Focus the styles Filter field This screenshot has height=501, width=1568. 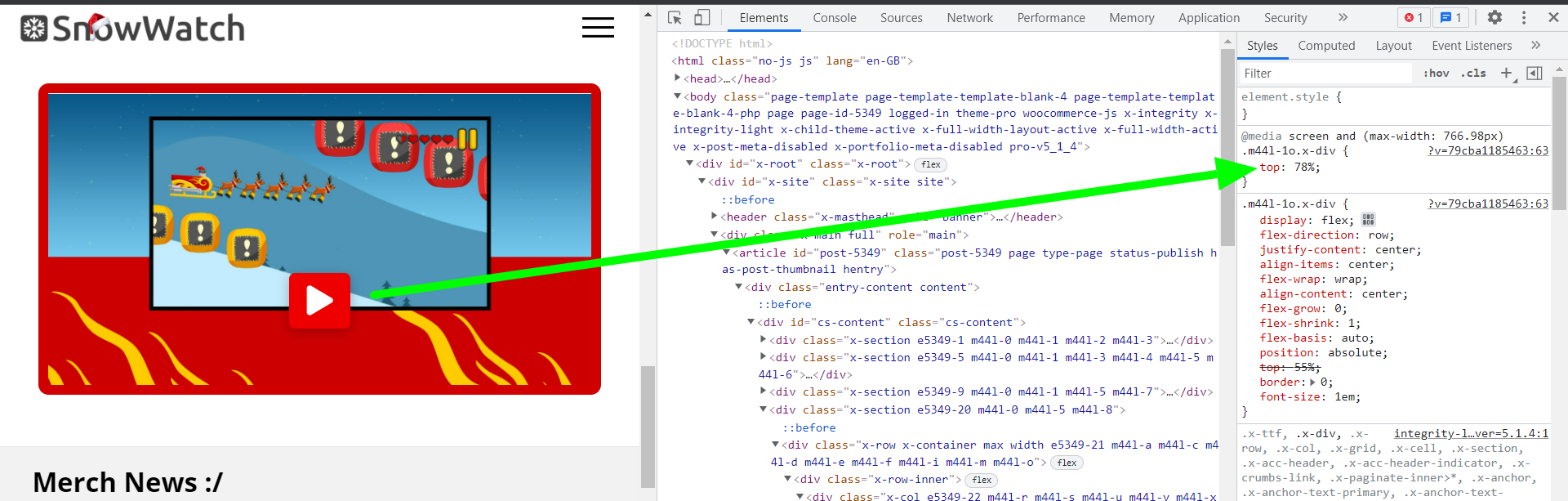pos(1325,74)
